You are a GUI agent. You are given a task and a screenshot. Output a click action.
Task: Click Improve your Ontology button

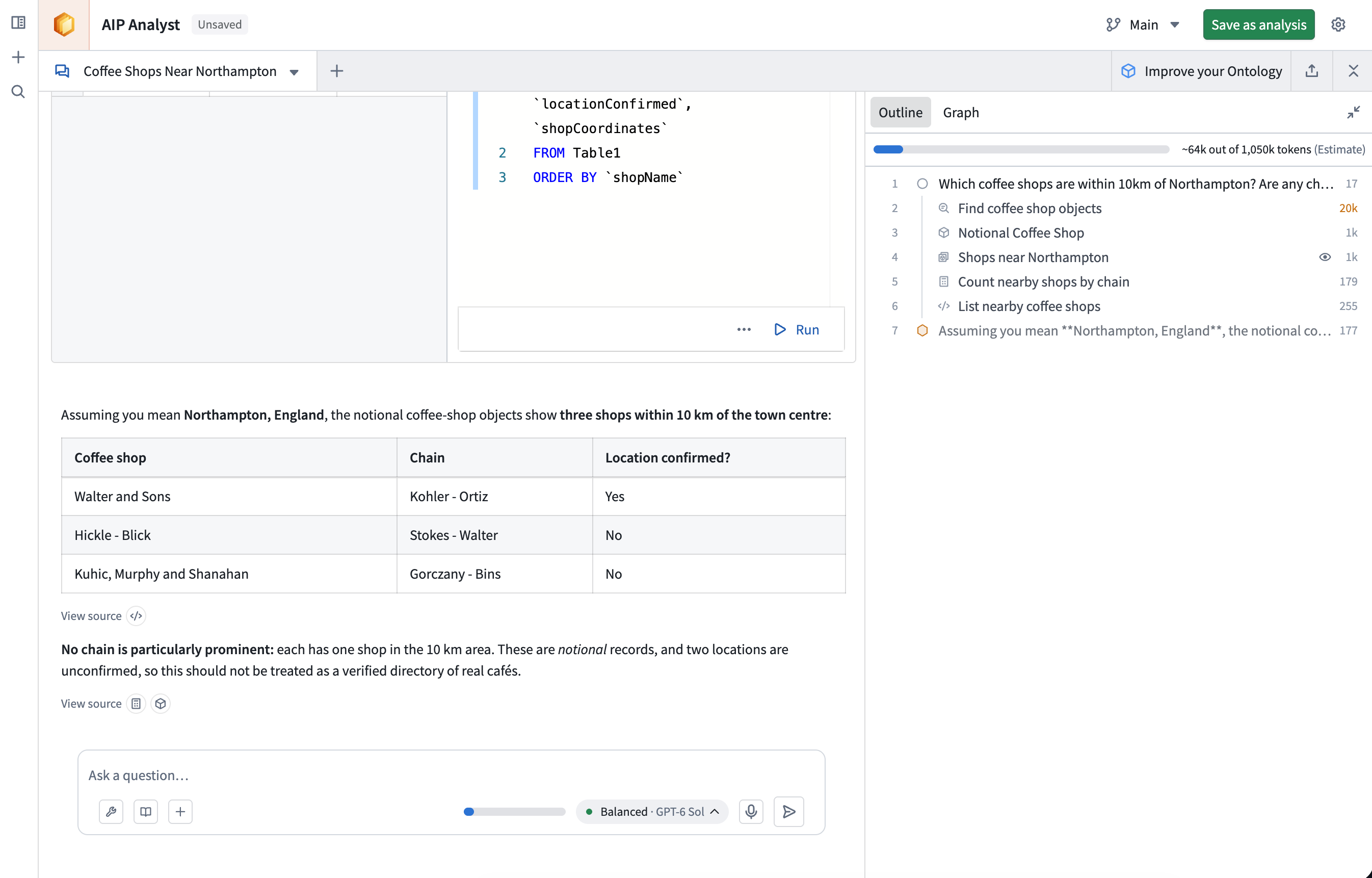(x=1202, y=71)
